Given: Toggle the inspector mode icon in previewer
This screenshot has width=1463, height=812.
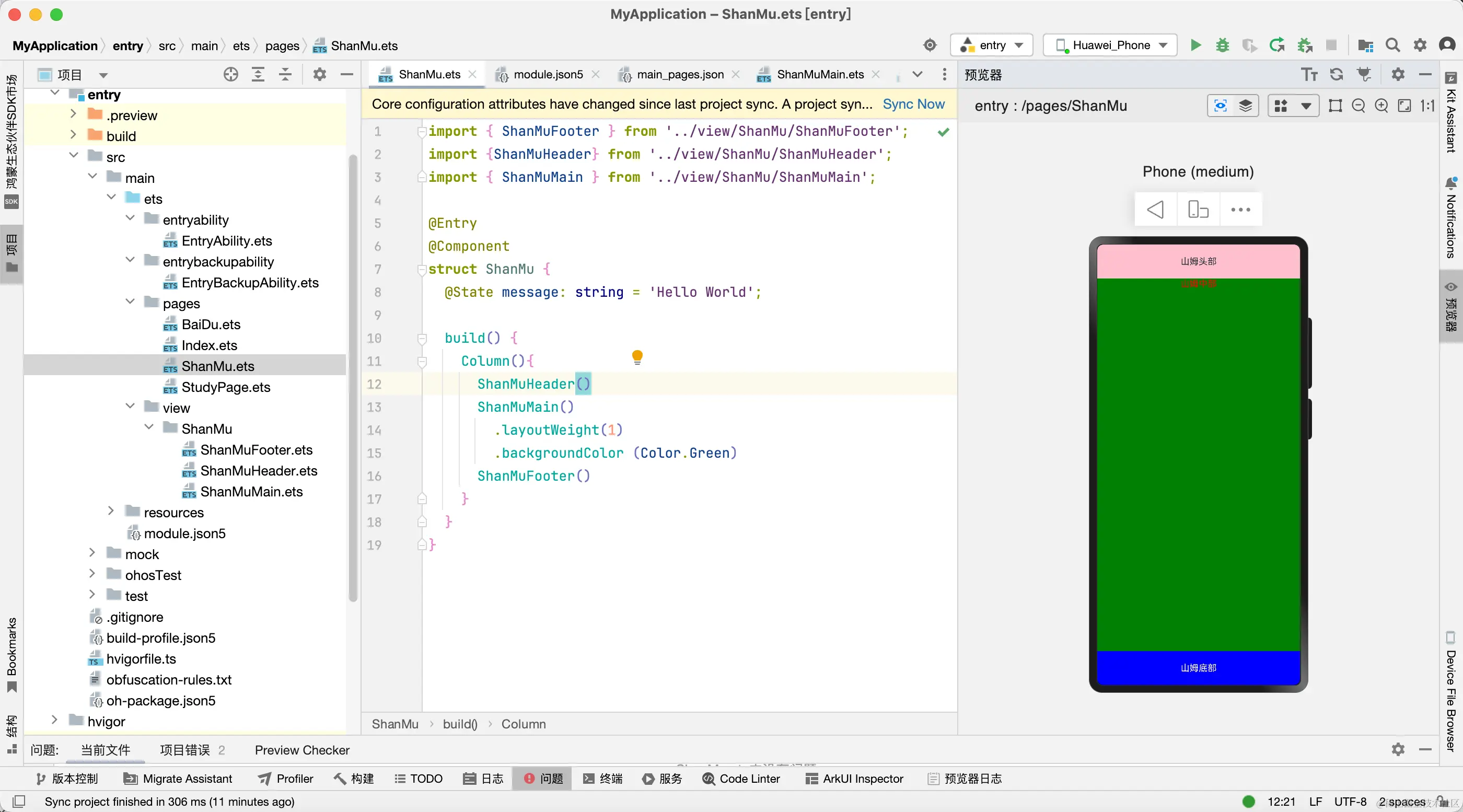Looking at the screenshot, I should tap(1220, 106).
